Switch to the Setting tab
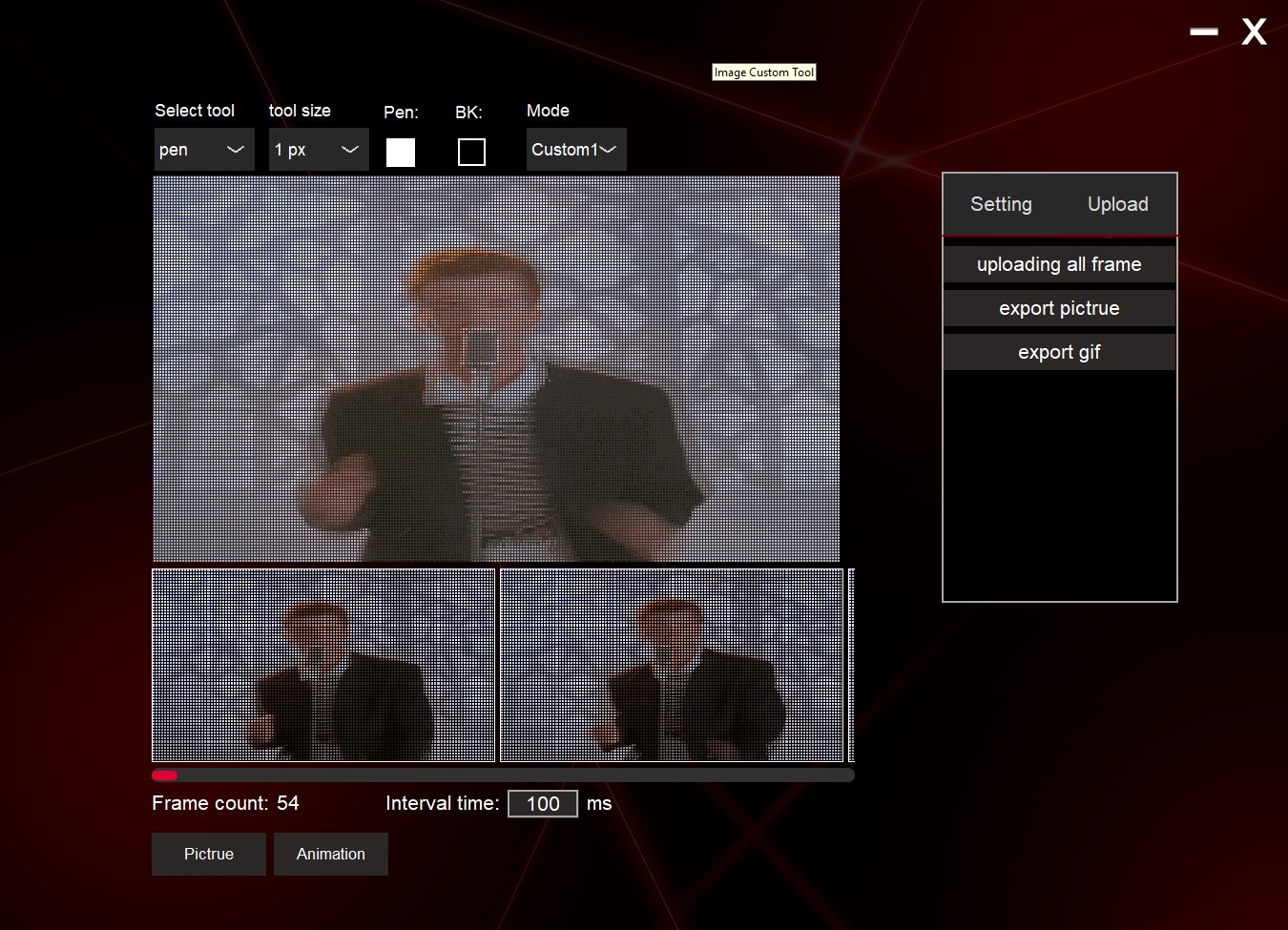Screen dimensions: 1288x930 point(1001,204)
